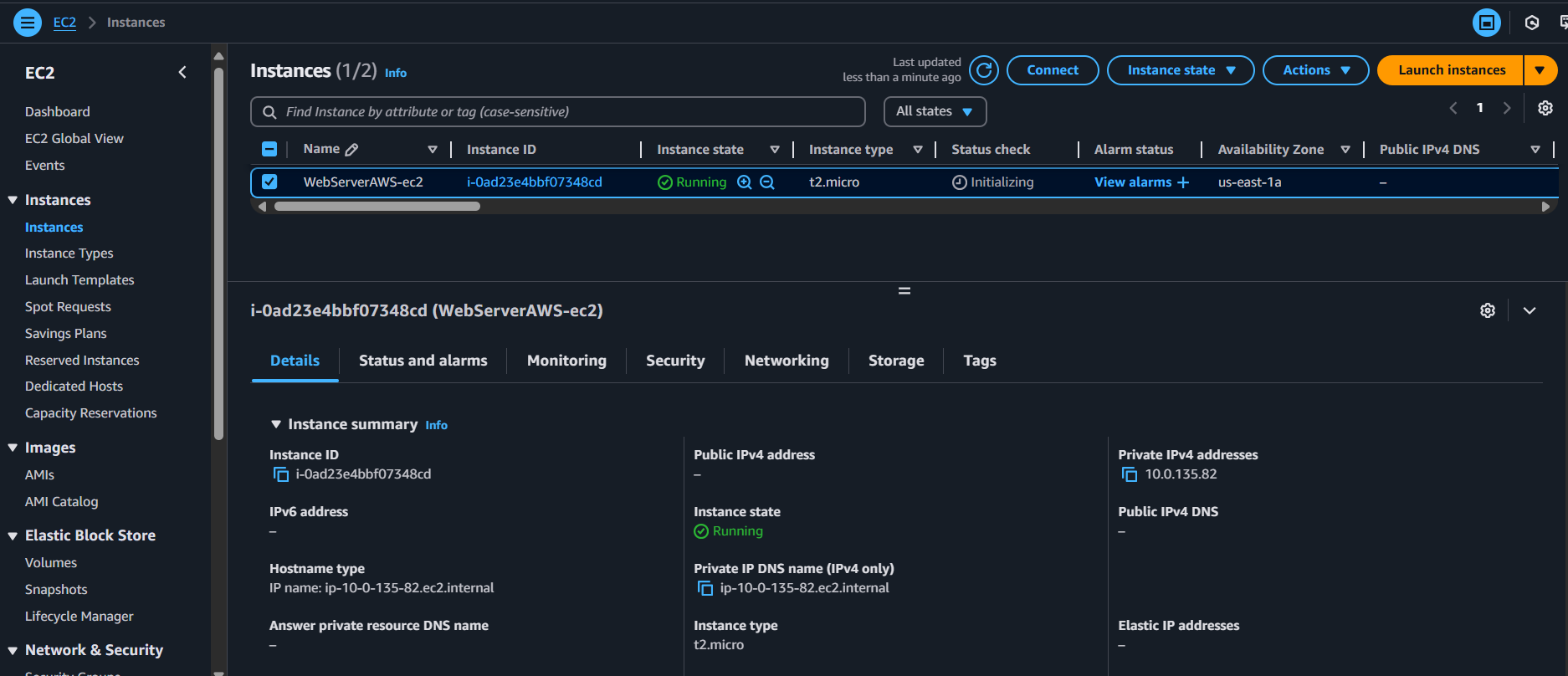
Task: Open the Instance state dropdown button
Action: point(1181,70)
